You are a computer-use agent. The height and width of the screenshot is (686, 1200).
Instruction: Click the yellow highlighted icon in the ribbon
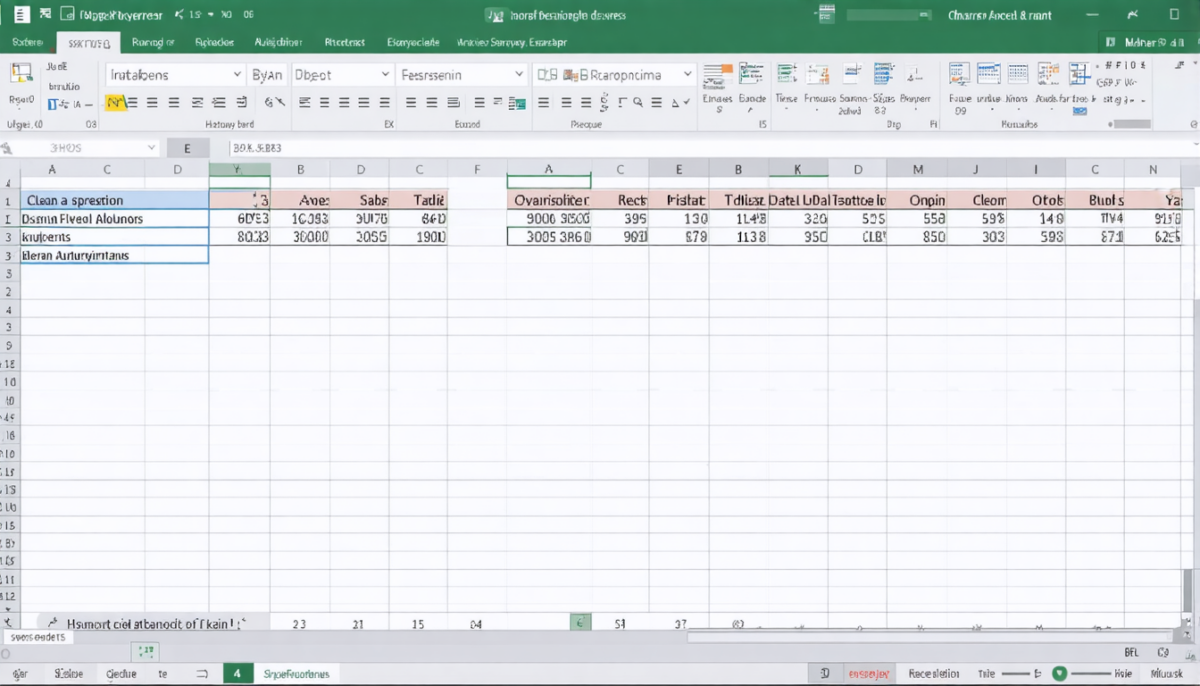115,102
